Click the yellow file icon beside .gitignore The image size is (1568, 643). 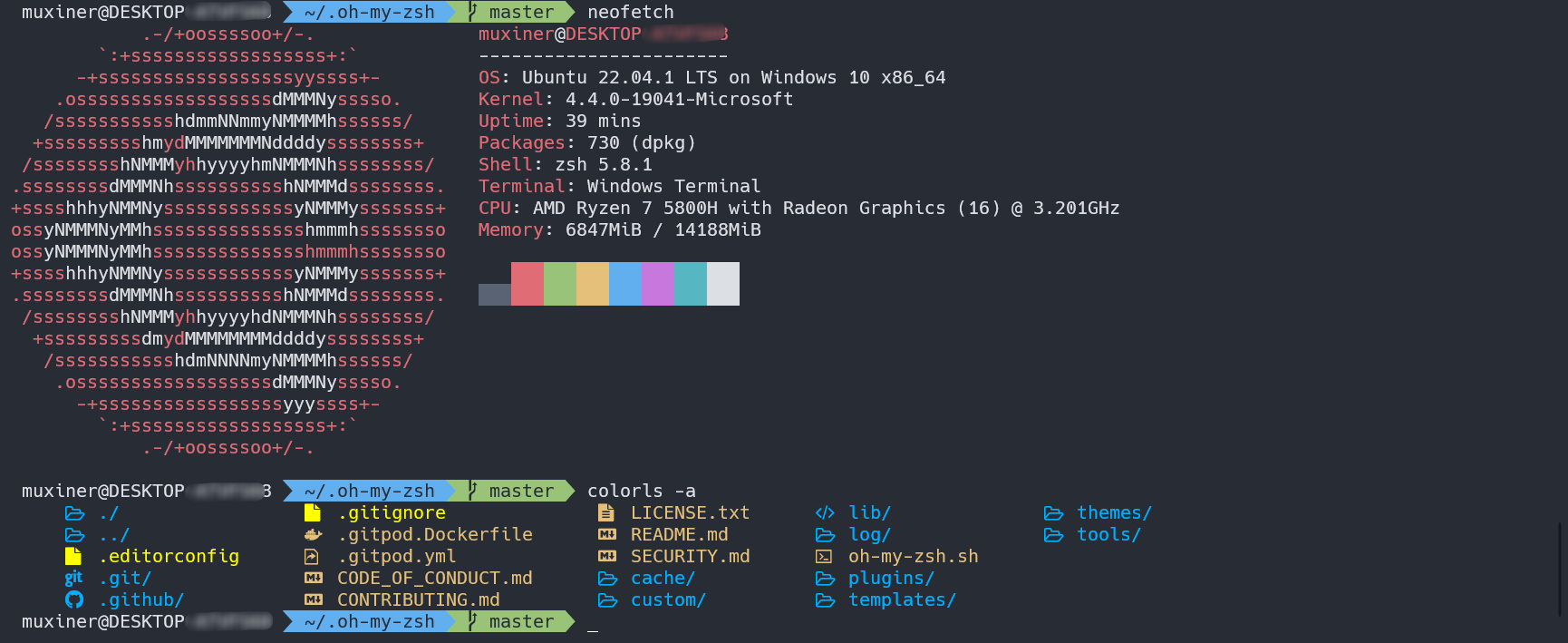tap(313, 512)
